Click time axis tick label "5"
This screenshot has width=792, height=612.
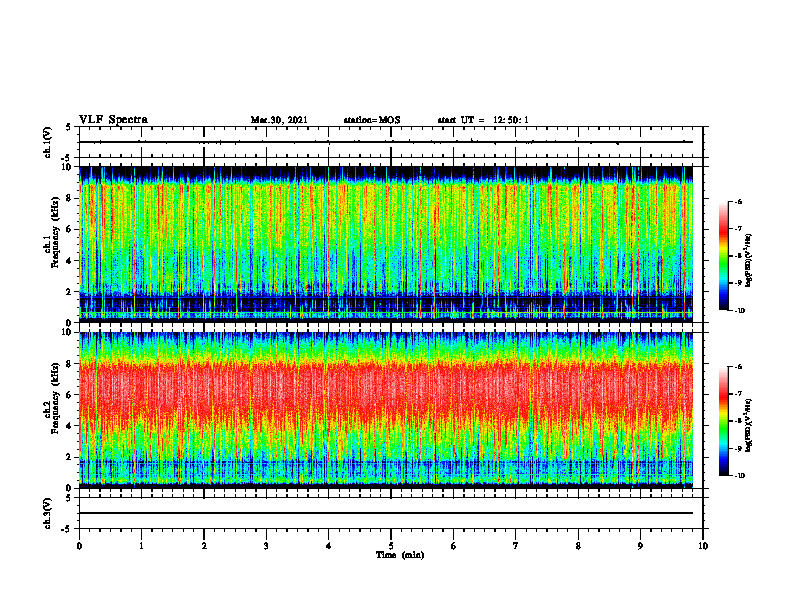tap(391, 546)
